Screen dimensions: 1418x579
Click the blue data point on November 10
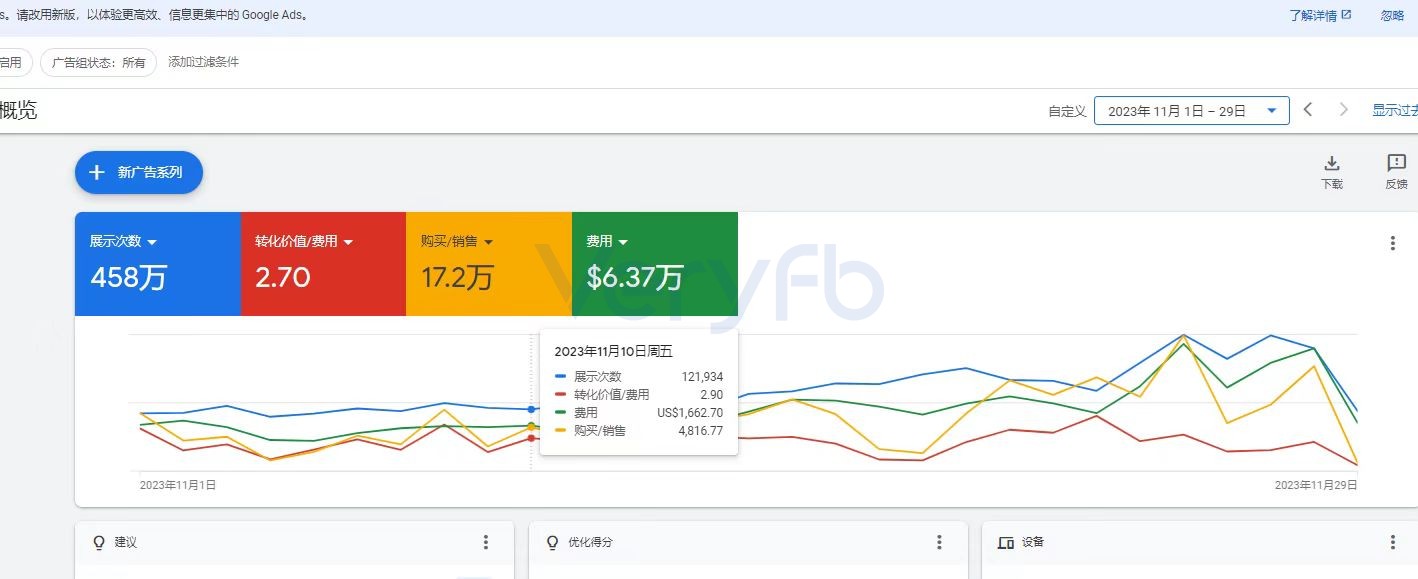(531, 409)
